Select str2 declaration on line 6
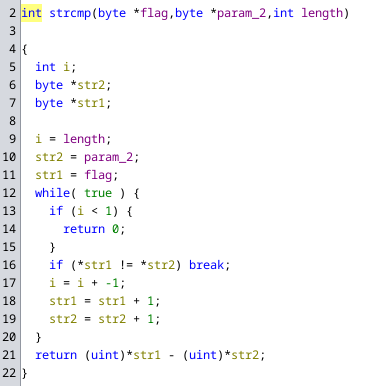 (91, 85)
